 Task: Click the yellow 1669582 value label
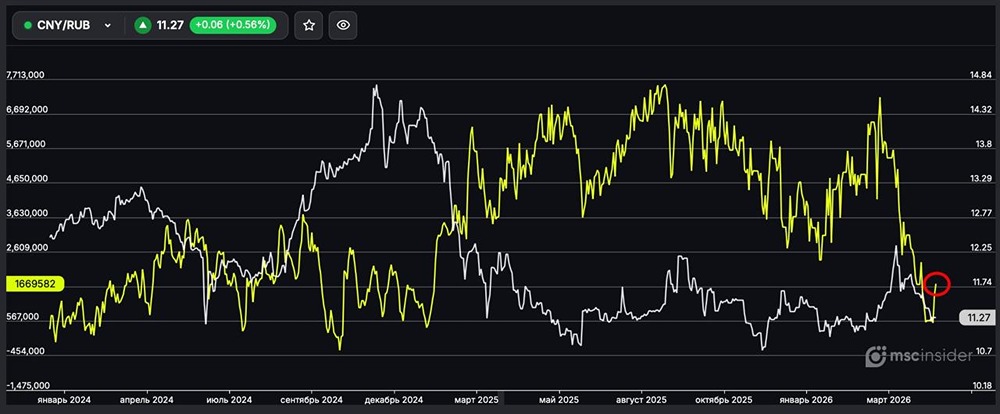point(34,285)
